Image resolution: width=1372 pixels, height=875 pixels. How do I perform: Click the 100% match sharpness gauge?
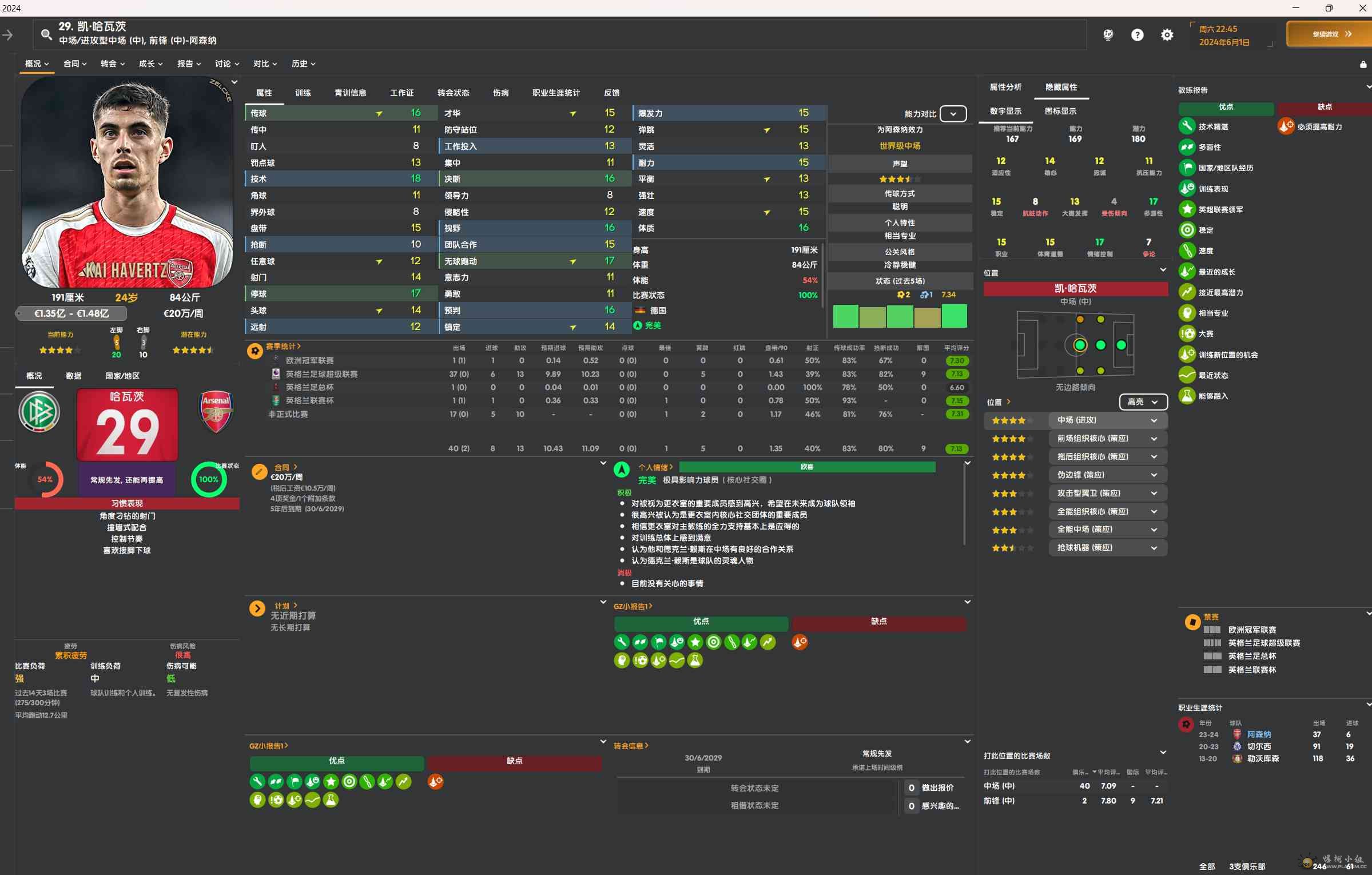pos(208,479)
